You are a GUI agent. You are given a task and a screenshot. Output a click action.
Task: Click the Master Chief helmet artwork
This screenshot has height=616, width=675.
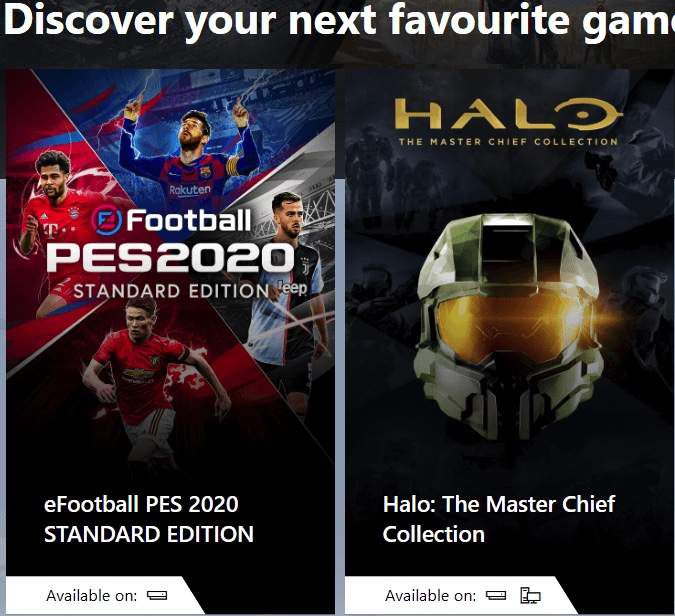click(508, 325)
